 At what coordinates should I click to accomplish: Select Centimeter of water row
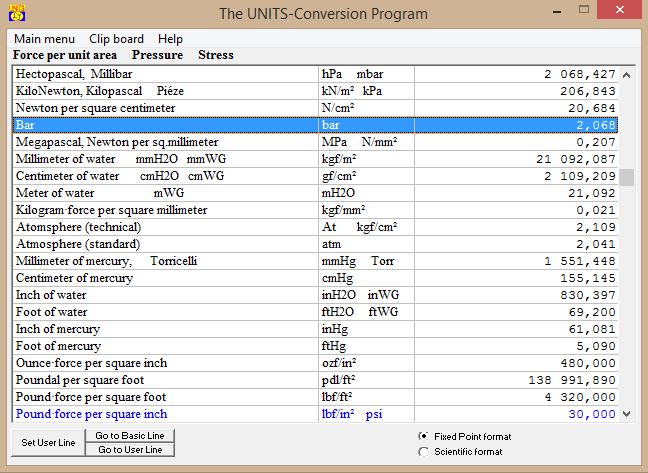point(315,176)
